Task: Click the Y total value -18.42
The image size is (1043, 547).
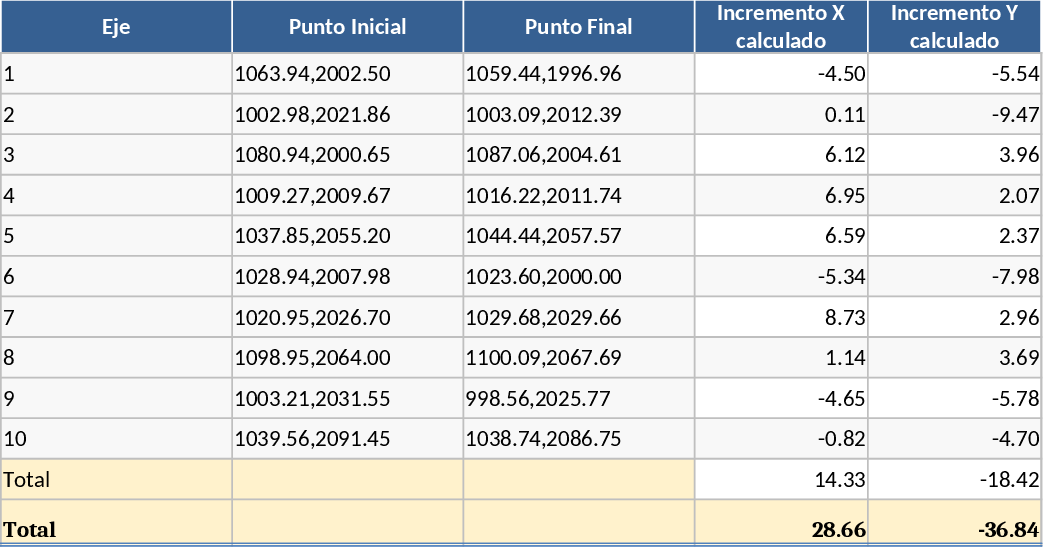Action: coord(954,480)
